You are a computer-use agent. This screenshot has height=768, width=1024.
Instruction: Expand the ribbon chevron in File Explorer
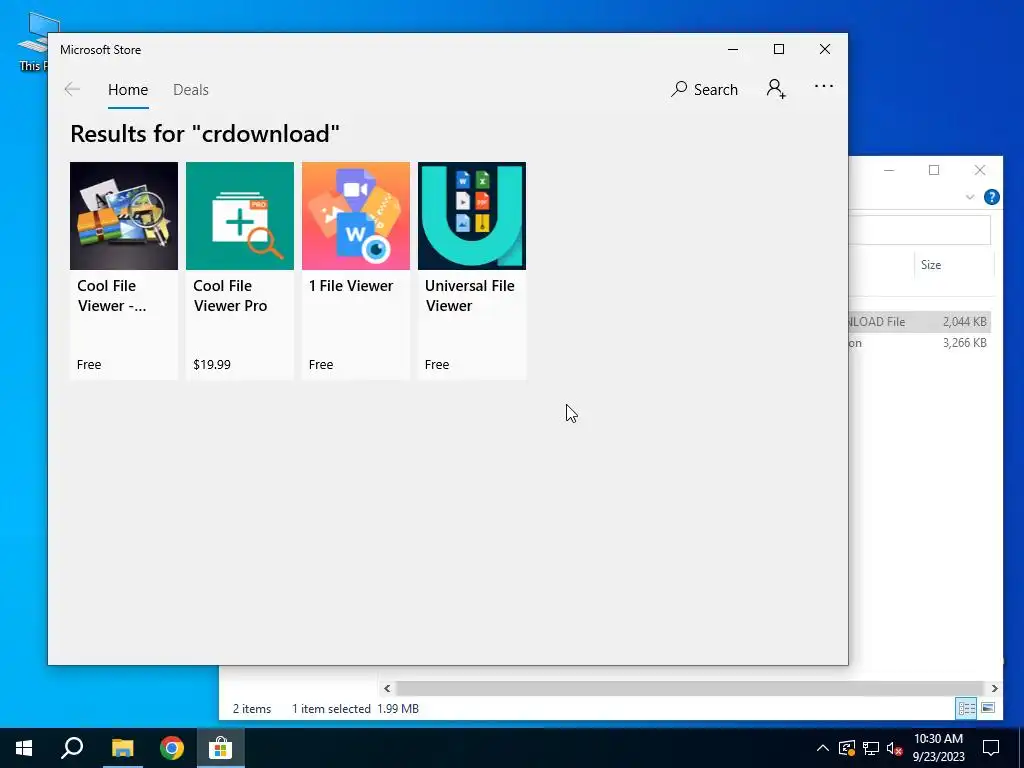pos(970,197)
